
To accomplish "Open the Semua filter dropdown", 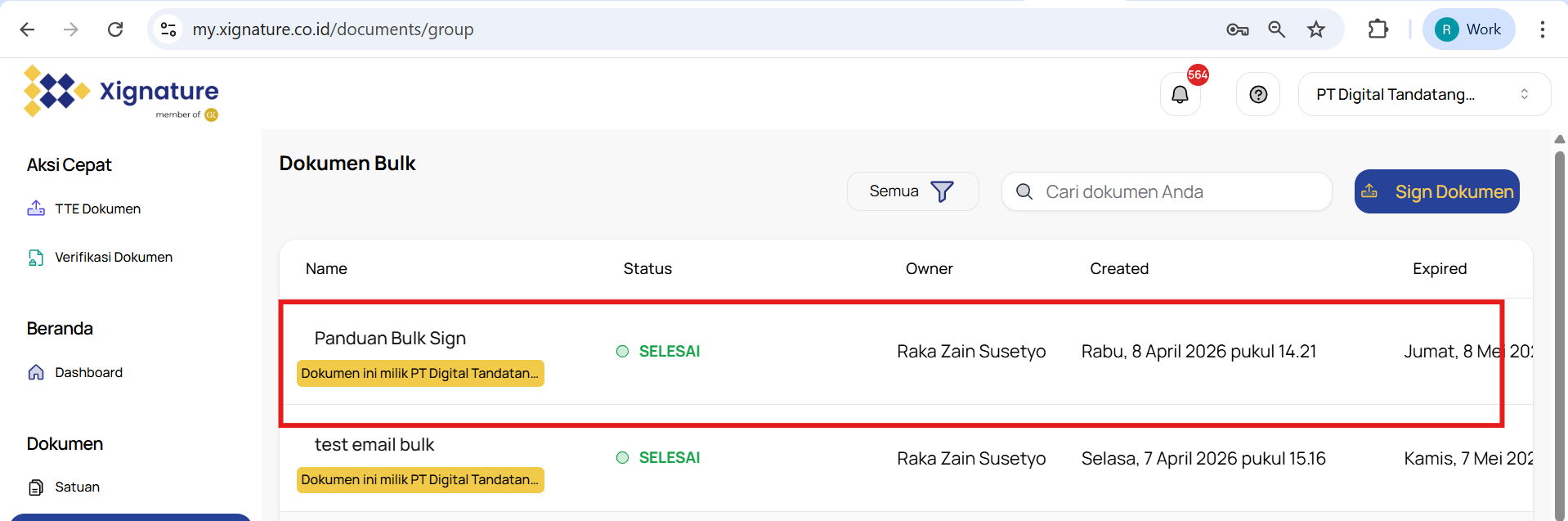I will pos(912,191).
